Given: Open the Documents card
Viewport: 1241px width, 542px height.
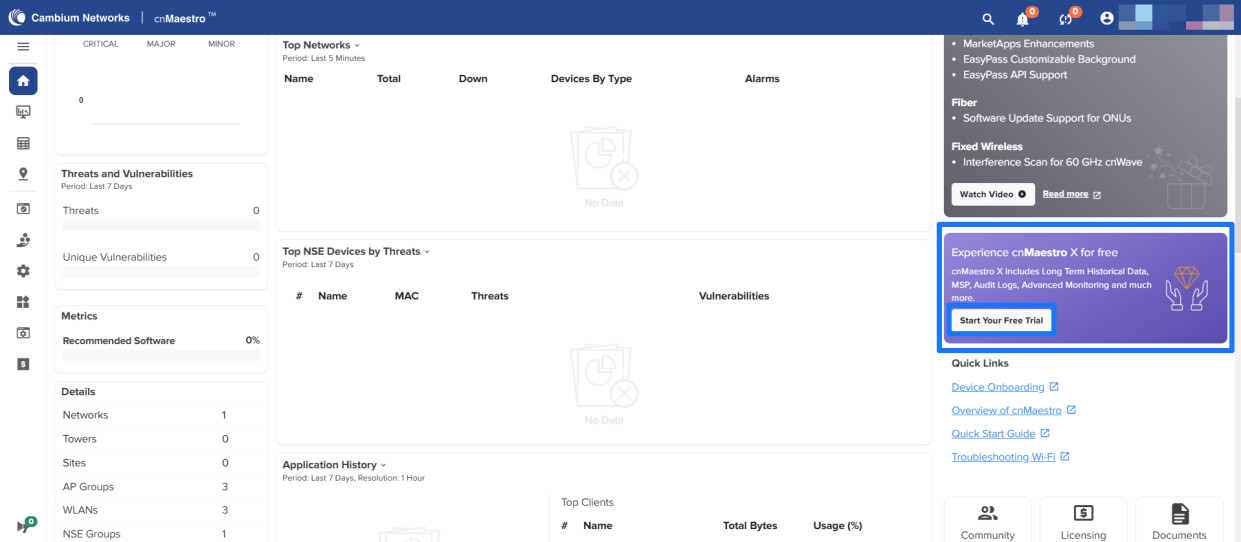Looking at the screenshot, I should [x=1179, y=520].
